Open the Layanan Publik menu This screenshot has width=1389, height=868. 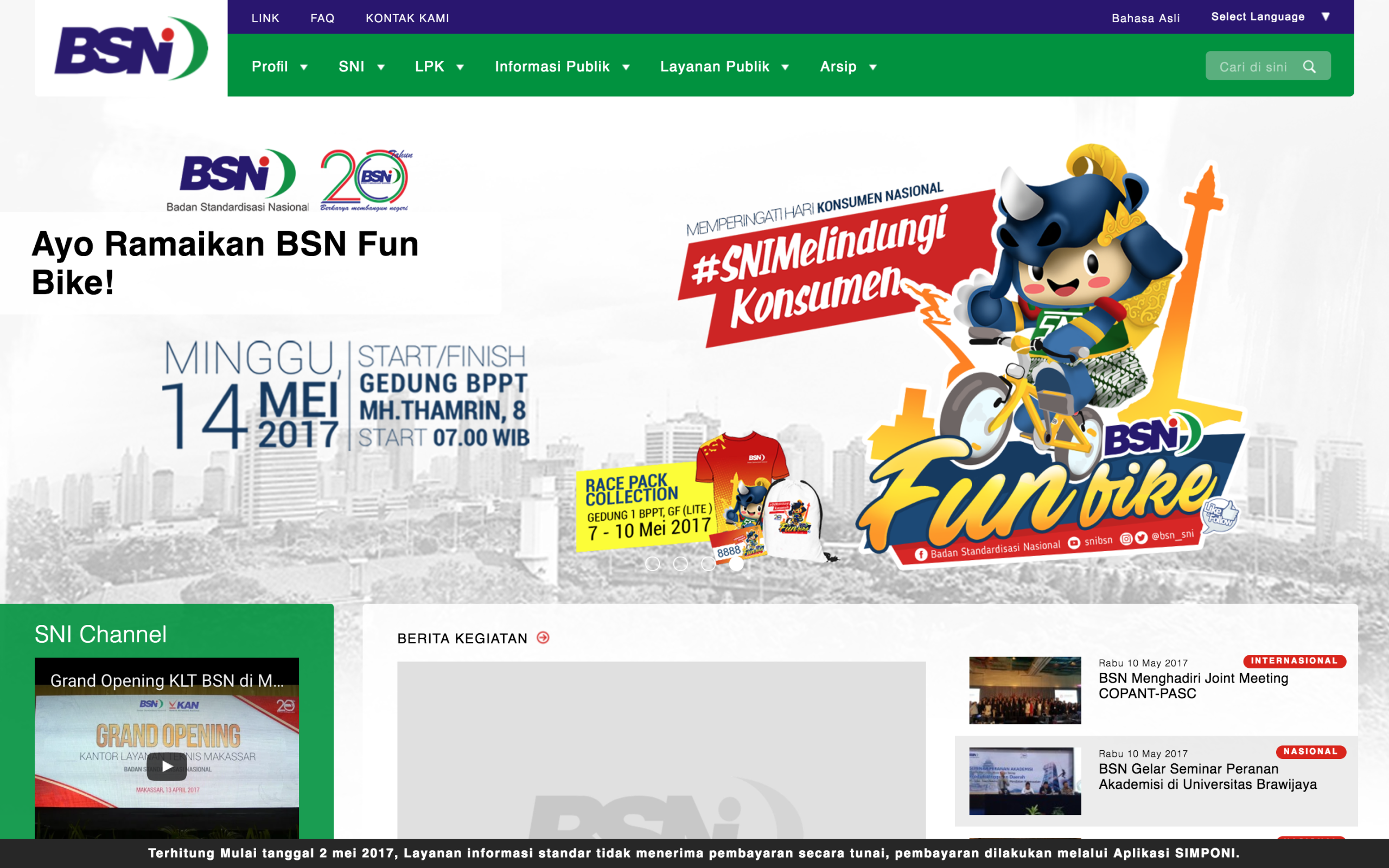[715, 67]
